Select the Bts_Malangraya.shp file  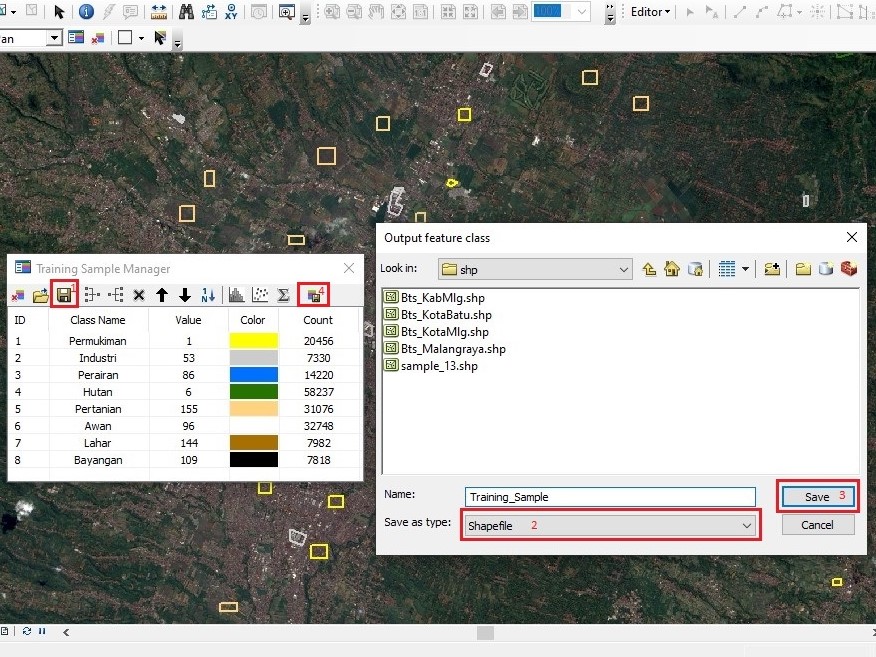point(453,349)
